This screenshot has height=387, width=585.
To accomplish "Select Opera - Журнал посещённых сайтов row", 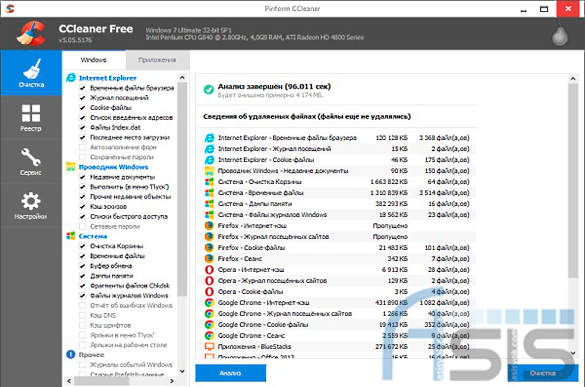I will pyautogui.click(x=337, y=281).
